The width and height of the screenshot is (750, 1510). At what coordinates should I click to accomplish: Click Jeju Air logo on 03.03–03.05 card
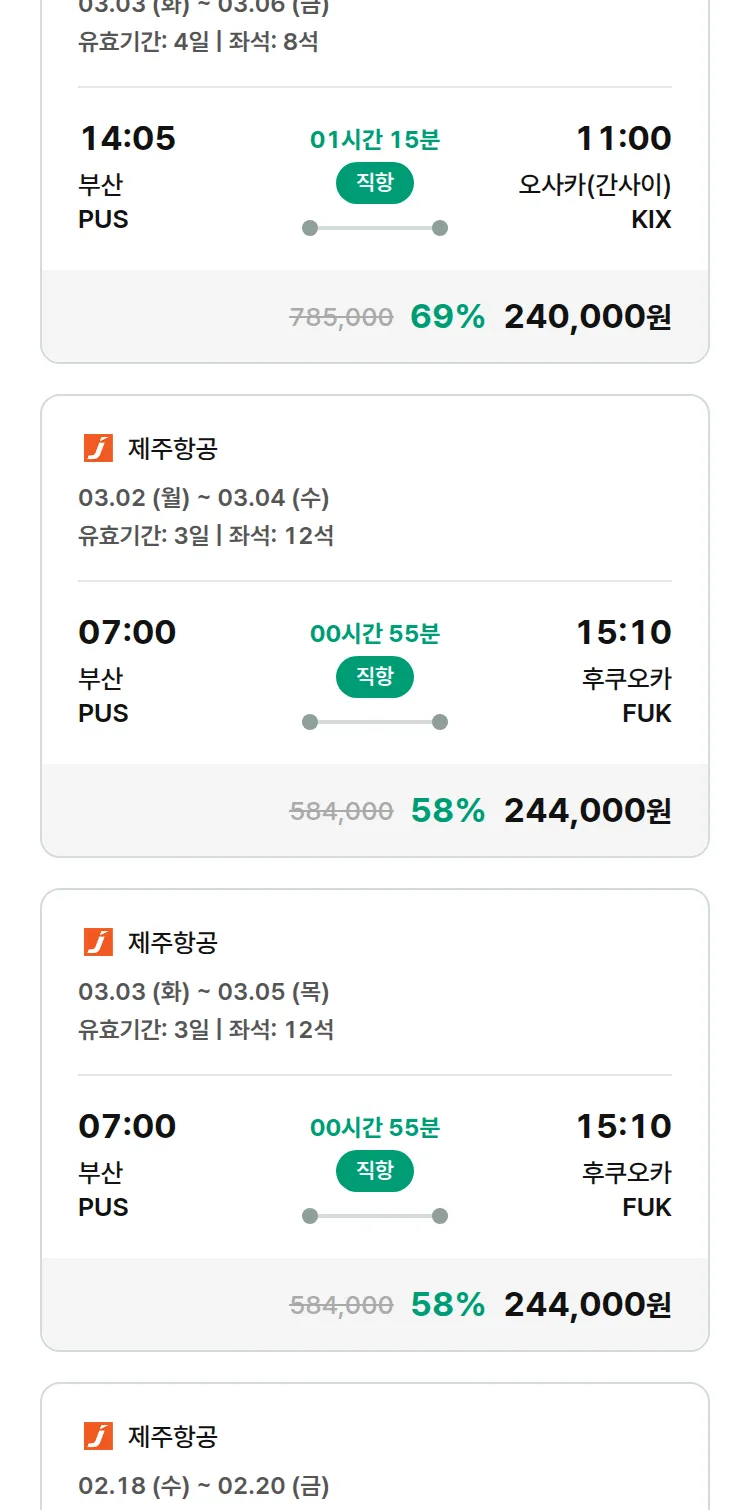pos(98,943)
